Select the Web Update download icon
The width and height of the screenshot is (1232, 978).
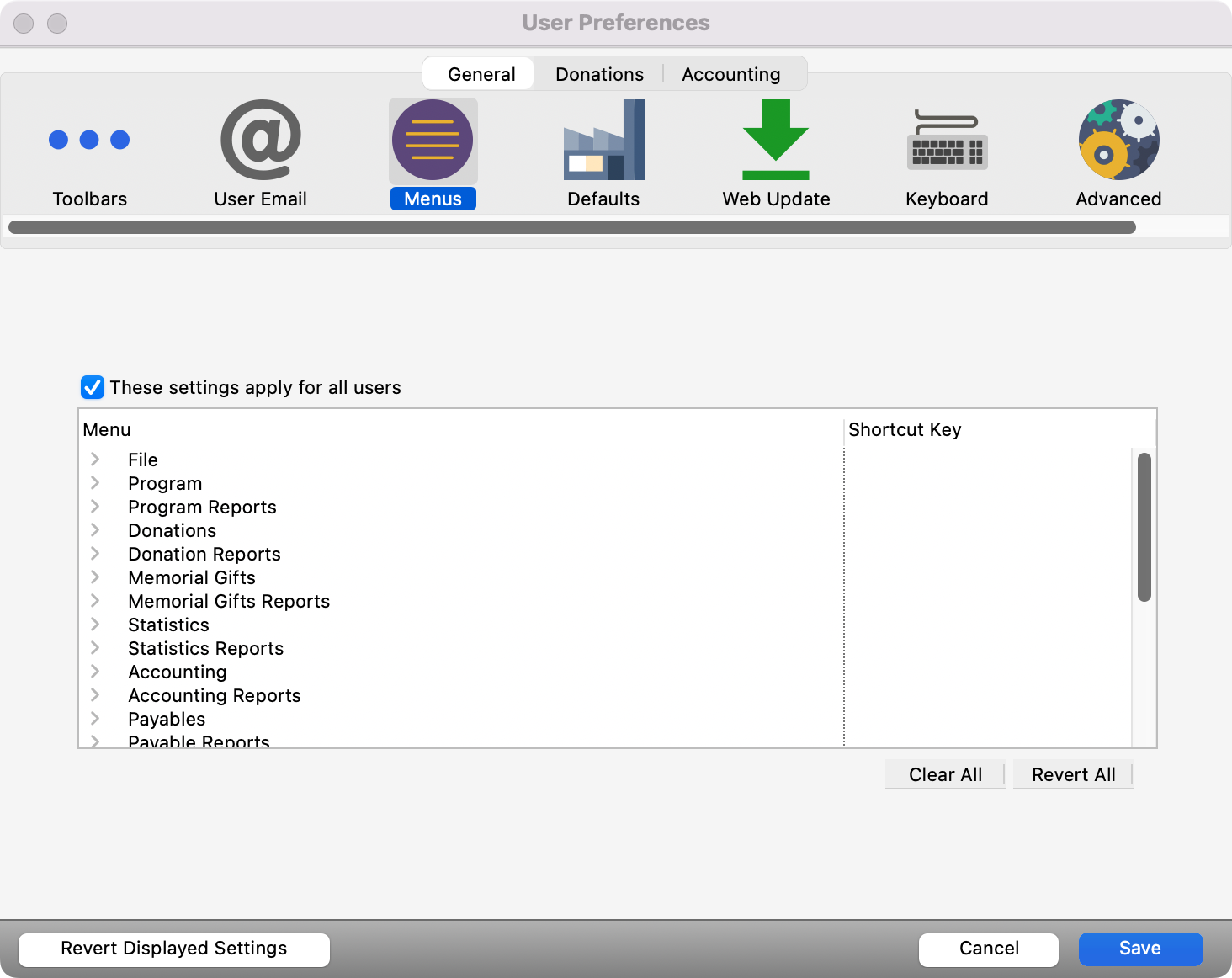[775, 141]
